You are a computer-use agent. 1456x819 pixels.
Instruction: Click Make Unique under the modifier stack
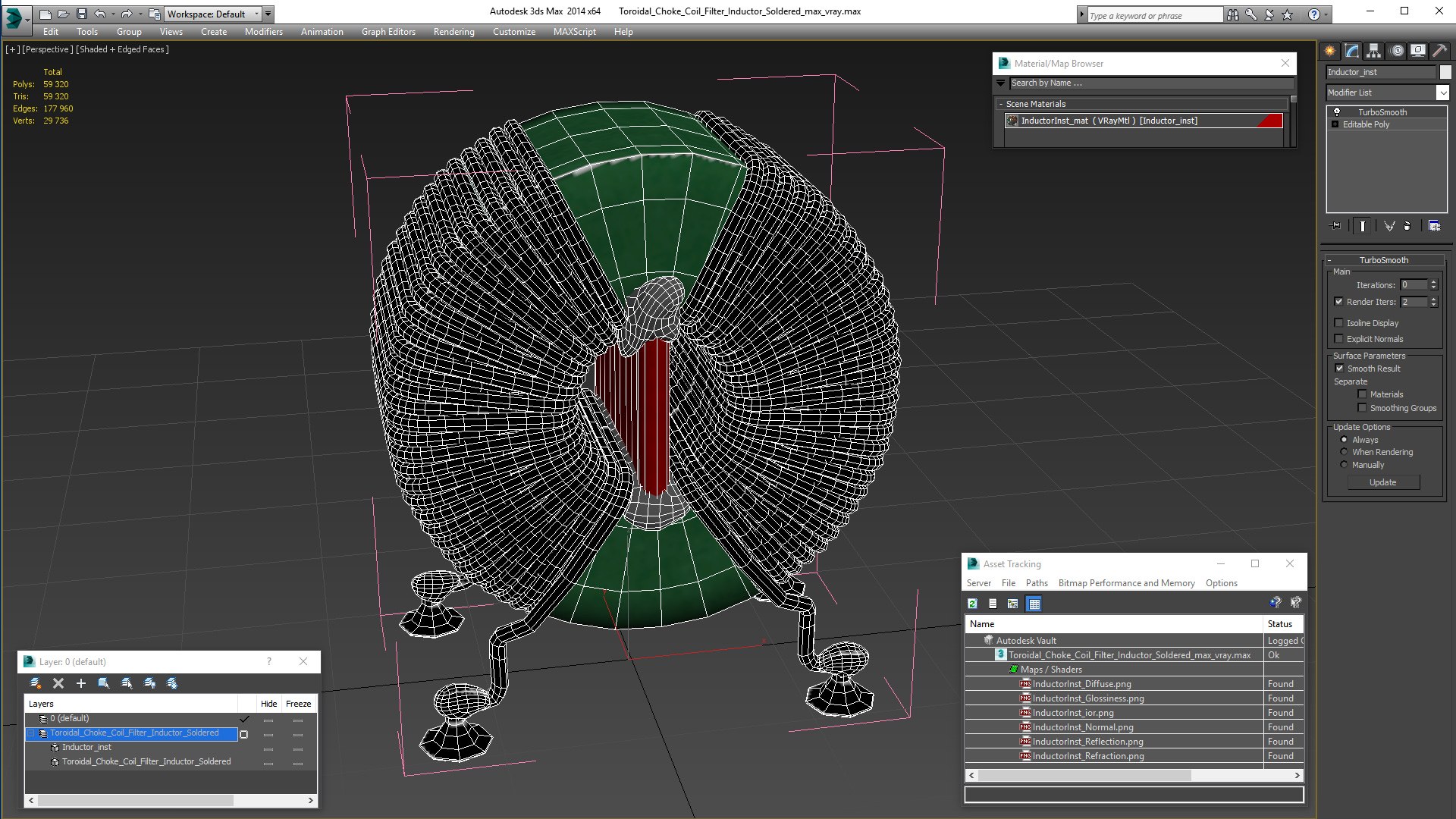1389,226
